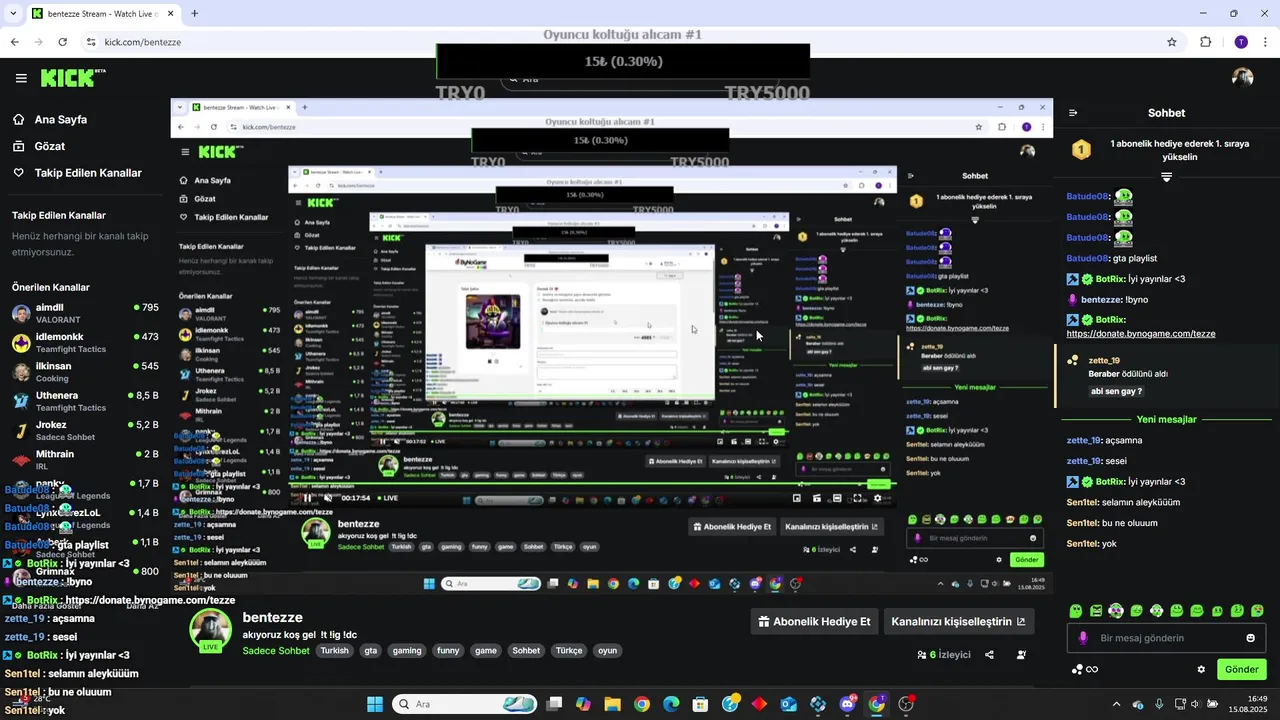1280x720 pixels.
Task: Open Microsoft Store from taskbar
Action: (701, 704)
